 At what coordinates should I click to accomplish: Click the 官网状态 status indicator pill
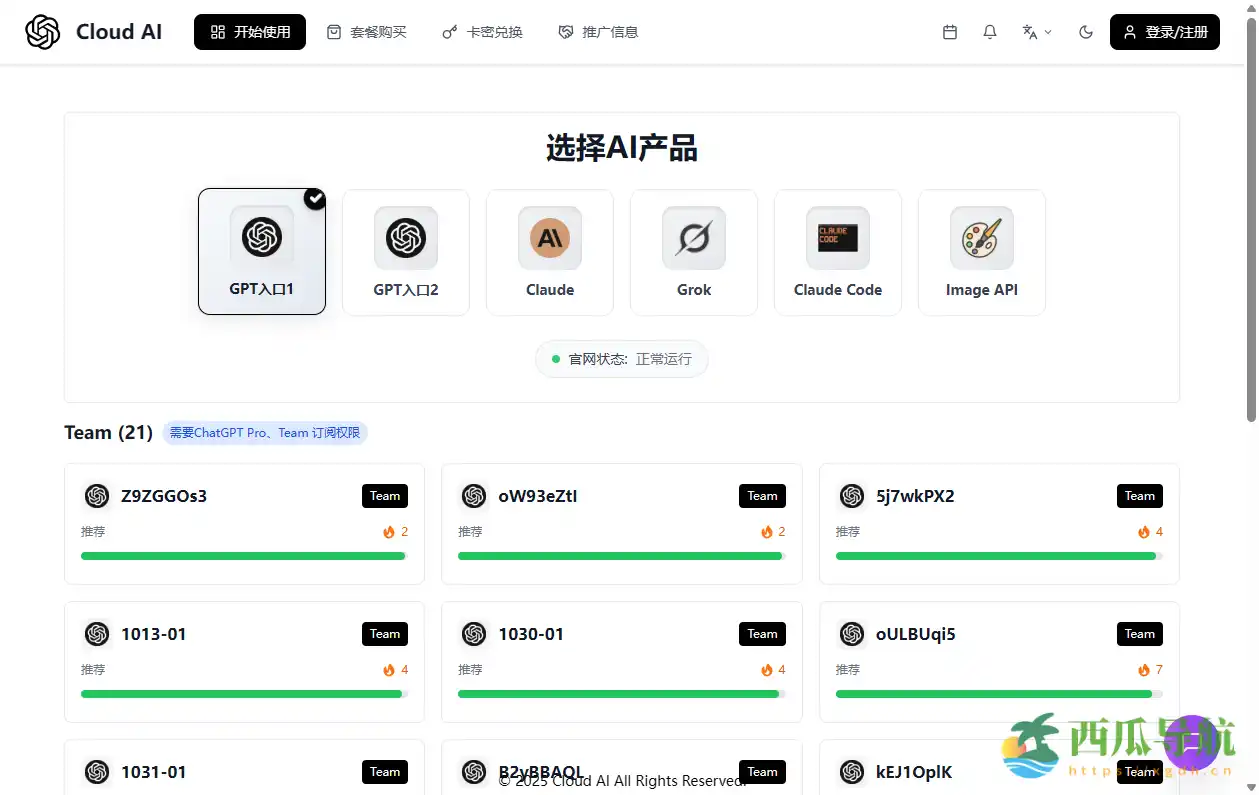click(621, 358)
